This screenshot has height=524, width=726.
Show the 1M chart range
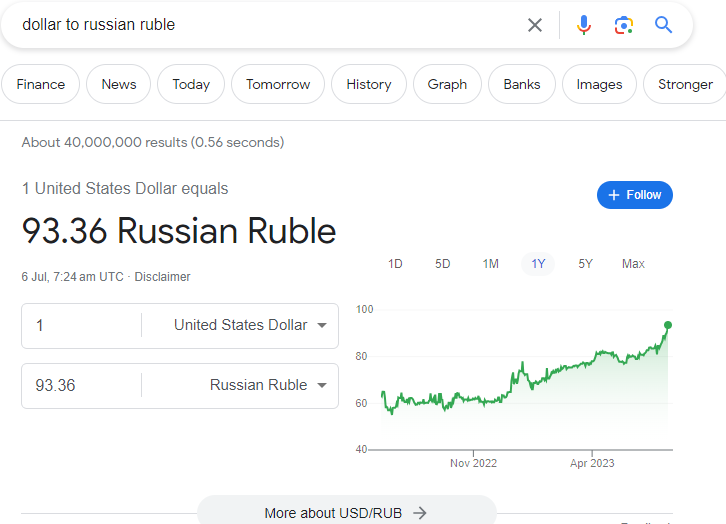(490, 264)
